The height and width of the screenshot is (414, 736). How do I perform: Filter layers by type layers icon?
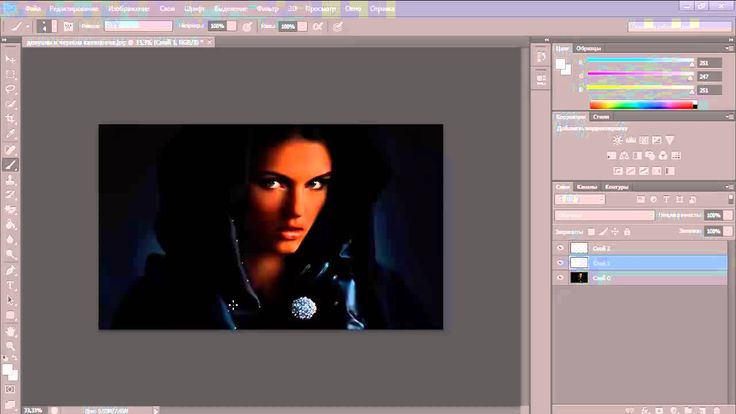coord(667,200)
